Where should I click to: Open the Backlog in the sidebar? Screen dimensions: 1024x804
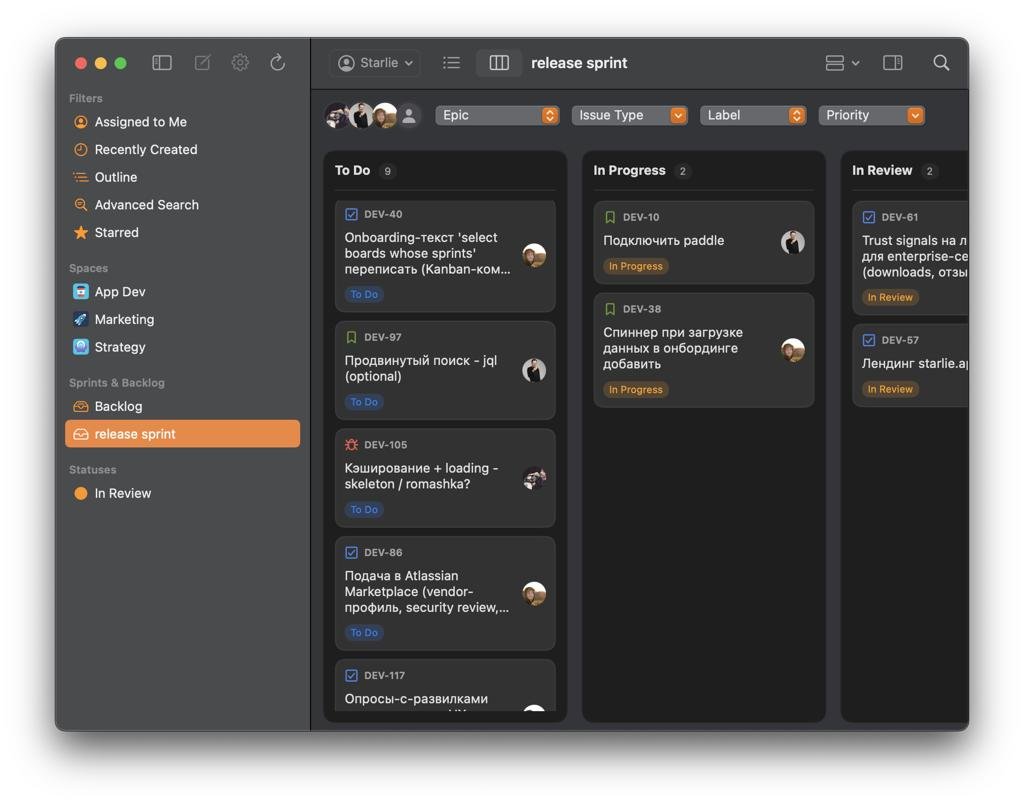182,406
